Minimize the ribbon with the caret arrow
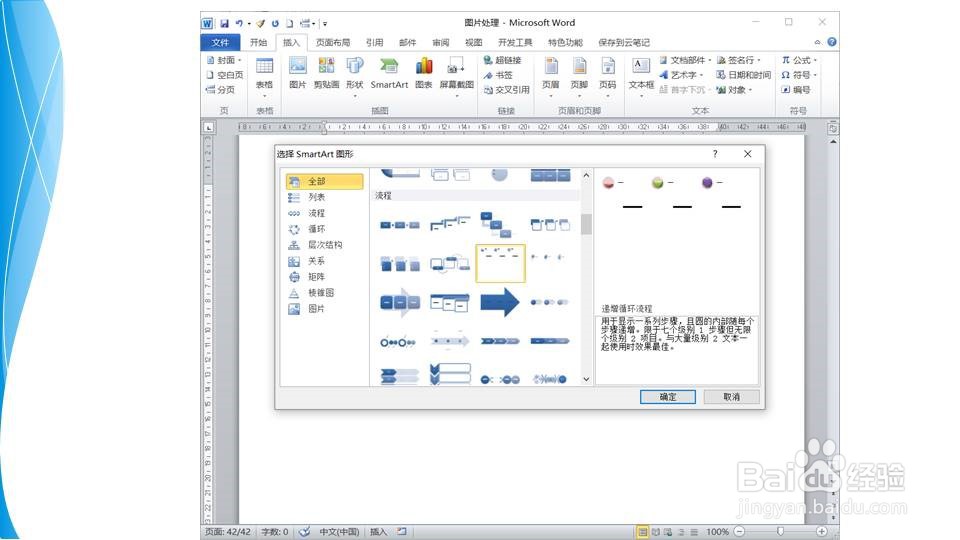This screenshot has width=960, height=540. point(817,42)
